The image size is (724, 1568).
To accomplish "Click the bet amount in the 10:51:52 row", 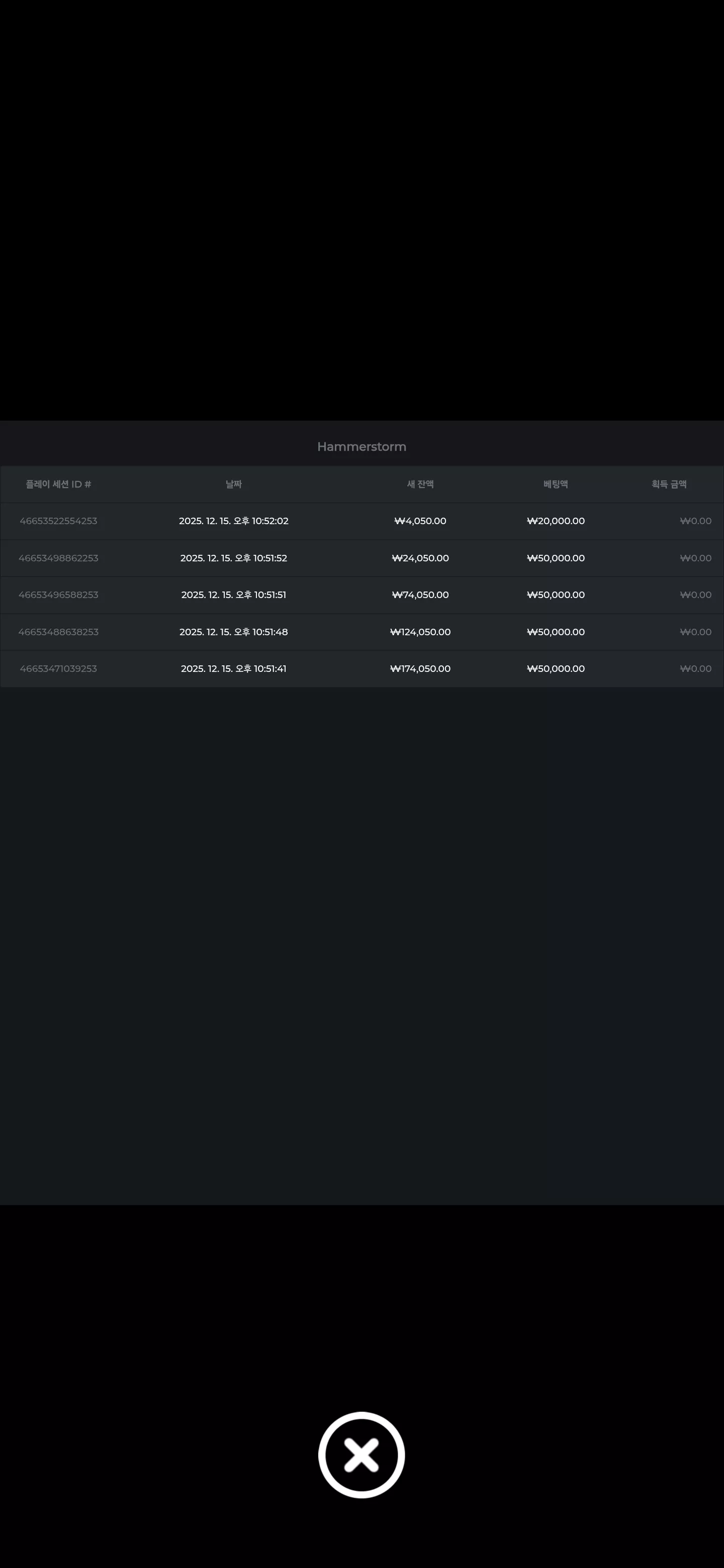I will click(556, 558).
